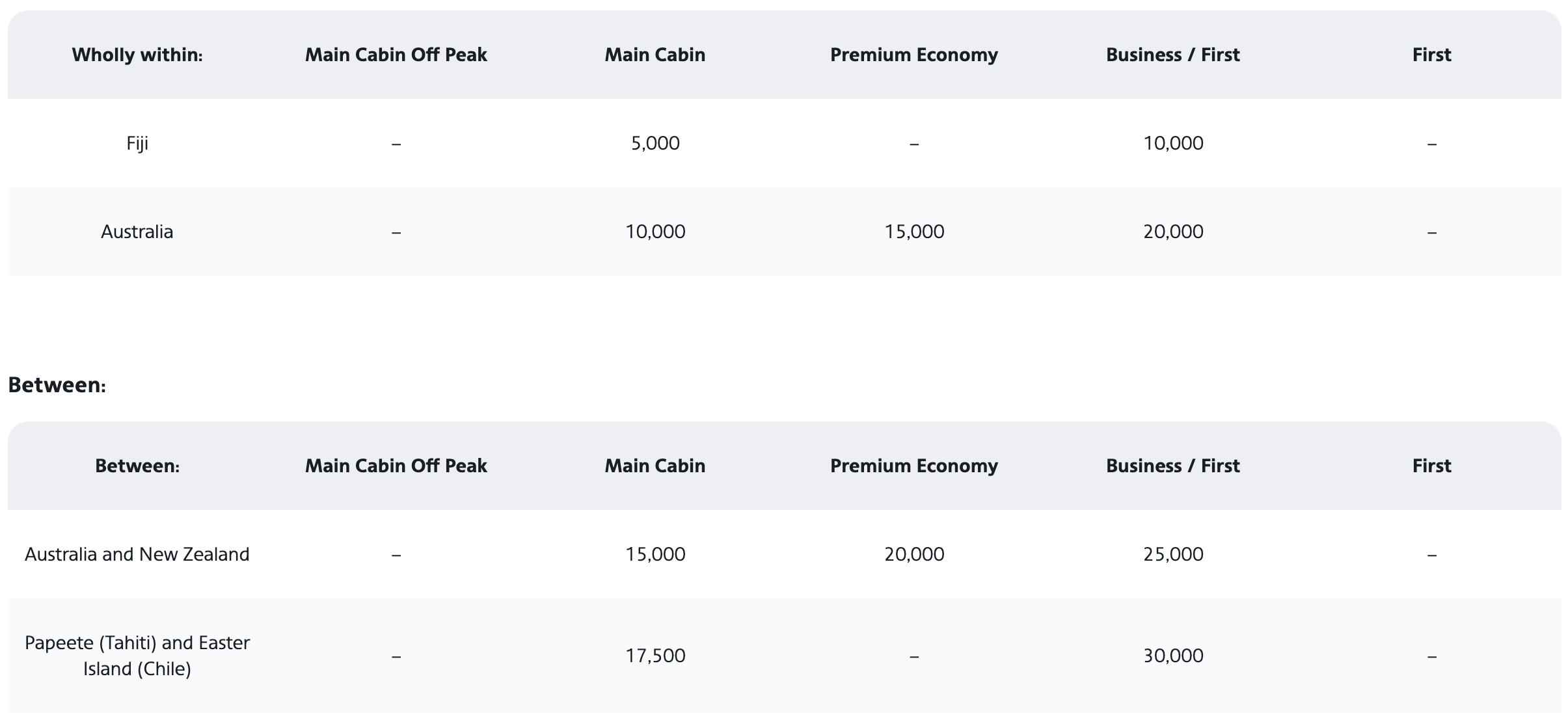
Task: Click 'Business / First' header in second table
Action: pyautogui.click(x=1173, y=466)
